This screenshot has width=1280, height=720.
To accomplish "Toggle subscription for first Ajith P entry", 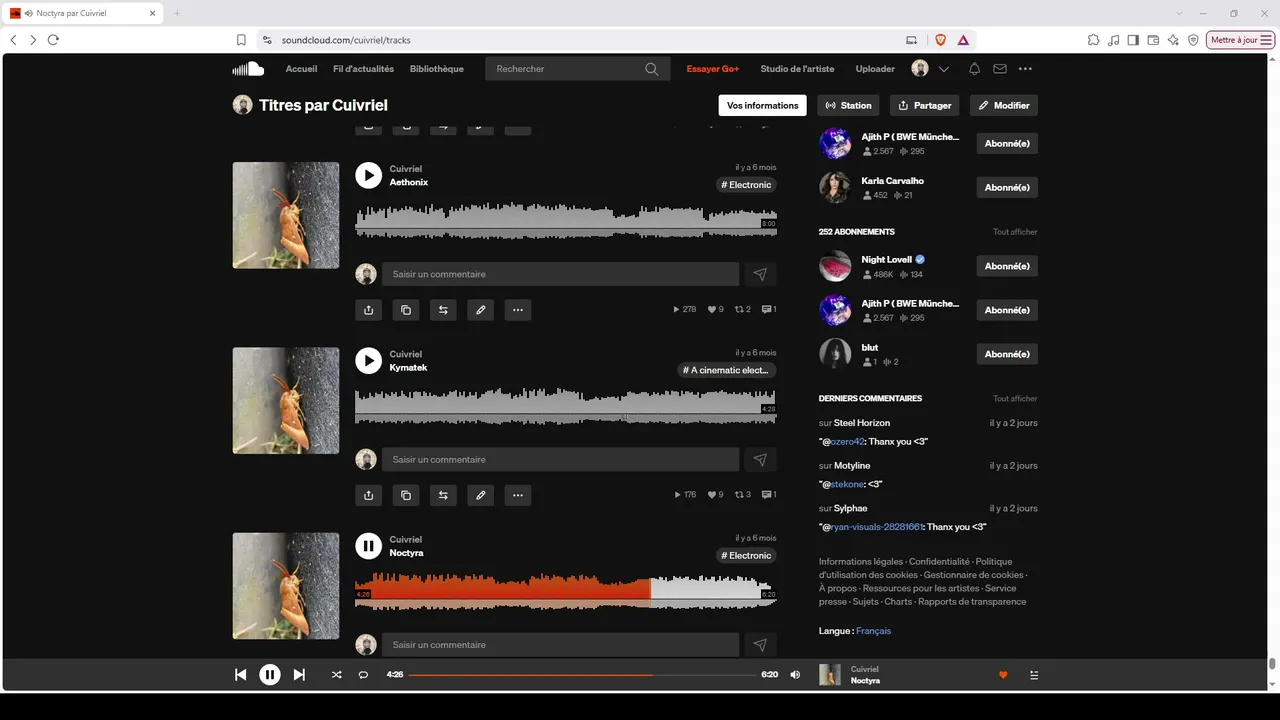I will [x=1007, y=143].
